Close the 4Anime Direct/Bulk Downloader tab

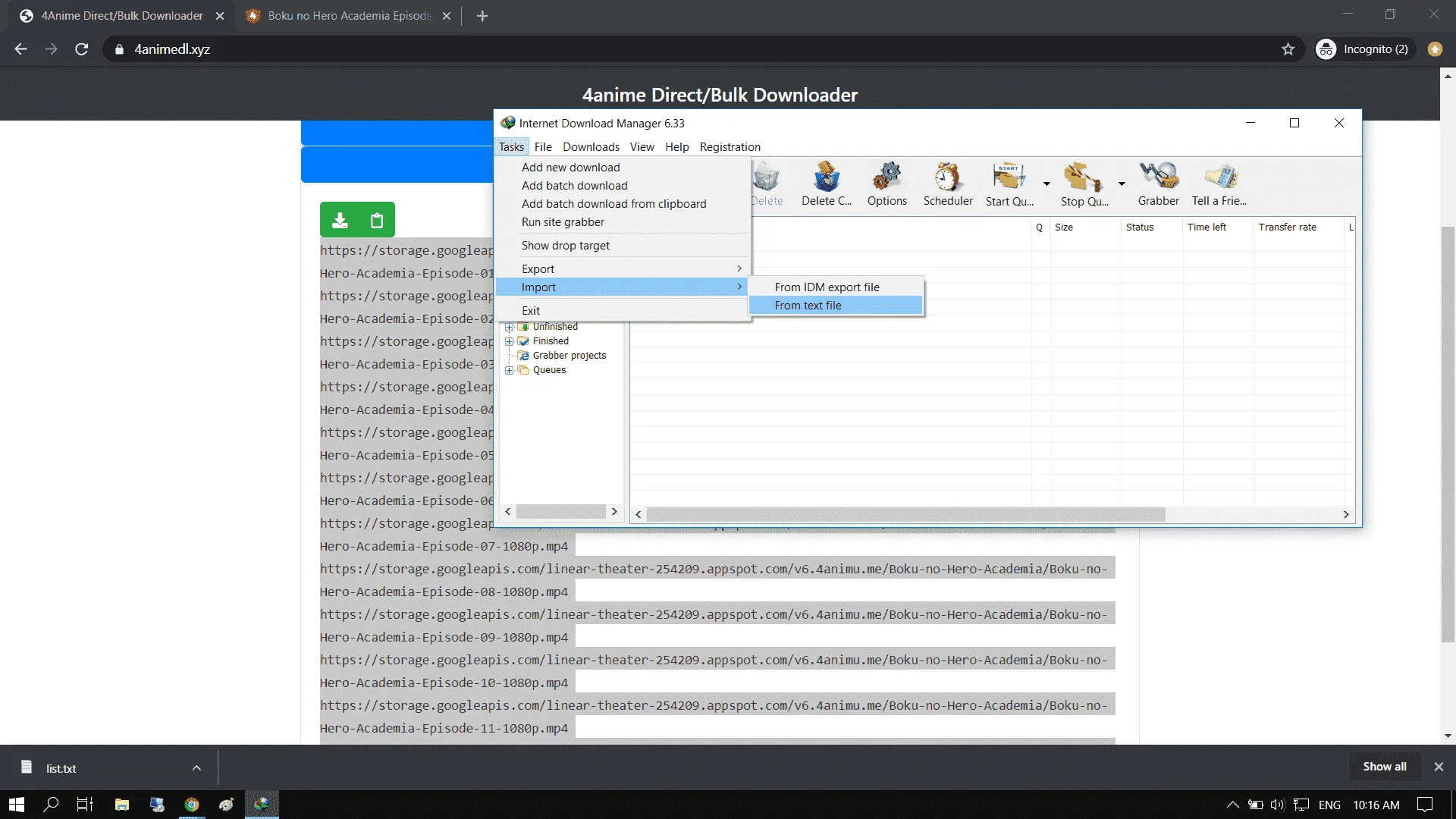click(220, 16)
